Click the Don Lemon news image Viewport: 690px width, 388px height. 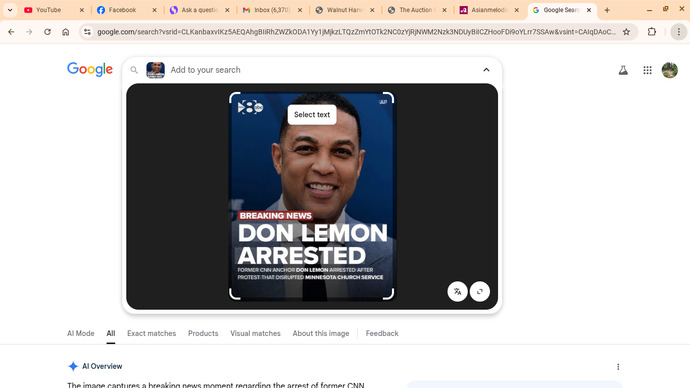coord(312,196)
